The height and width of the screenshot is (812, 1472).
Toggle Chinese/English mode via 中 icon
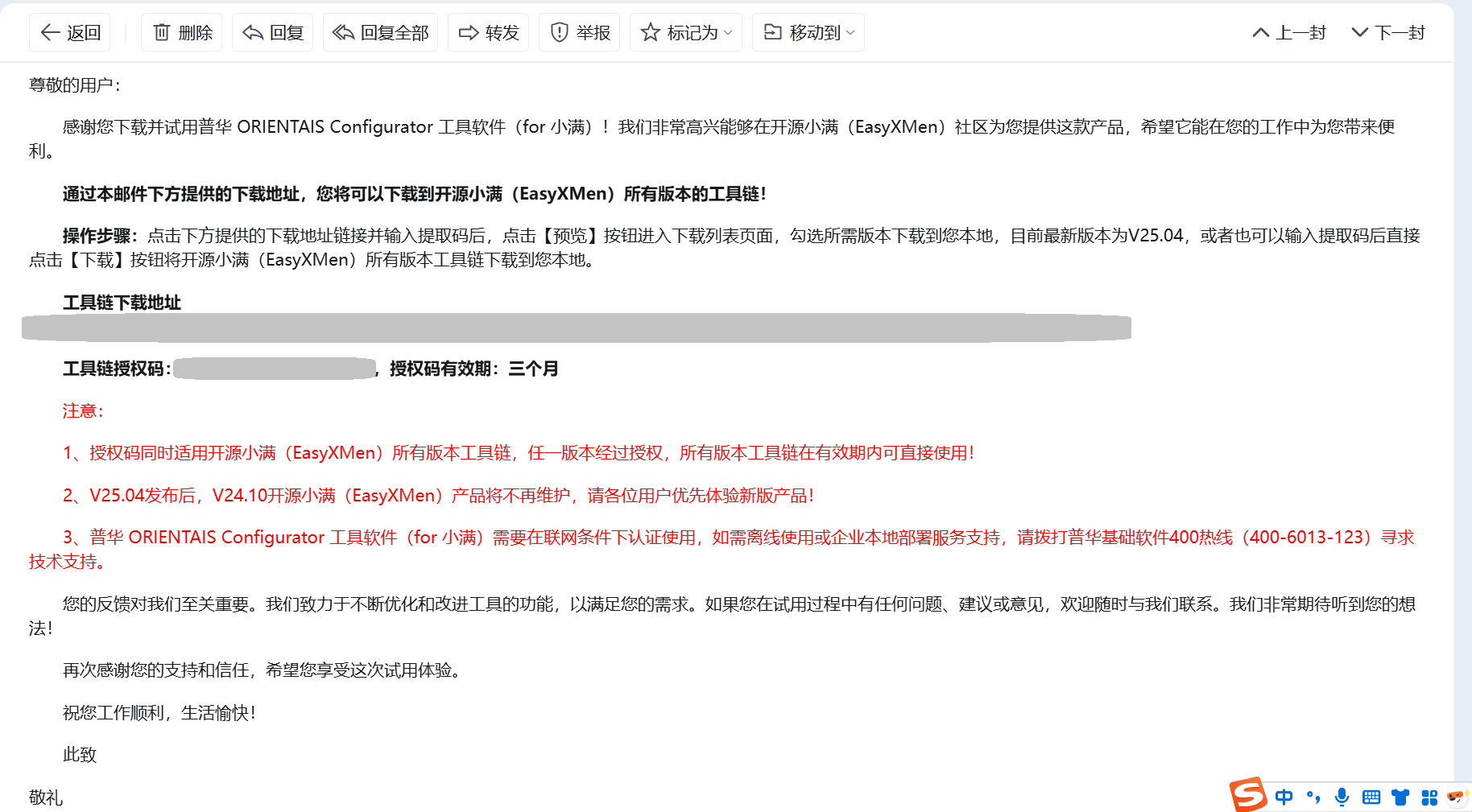coord(1284,797)
